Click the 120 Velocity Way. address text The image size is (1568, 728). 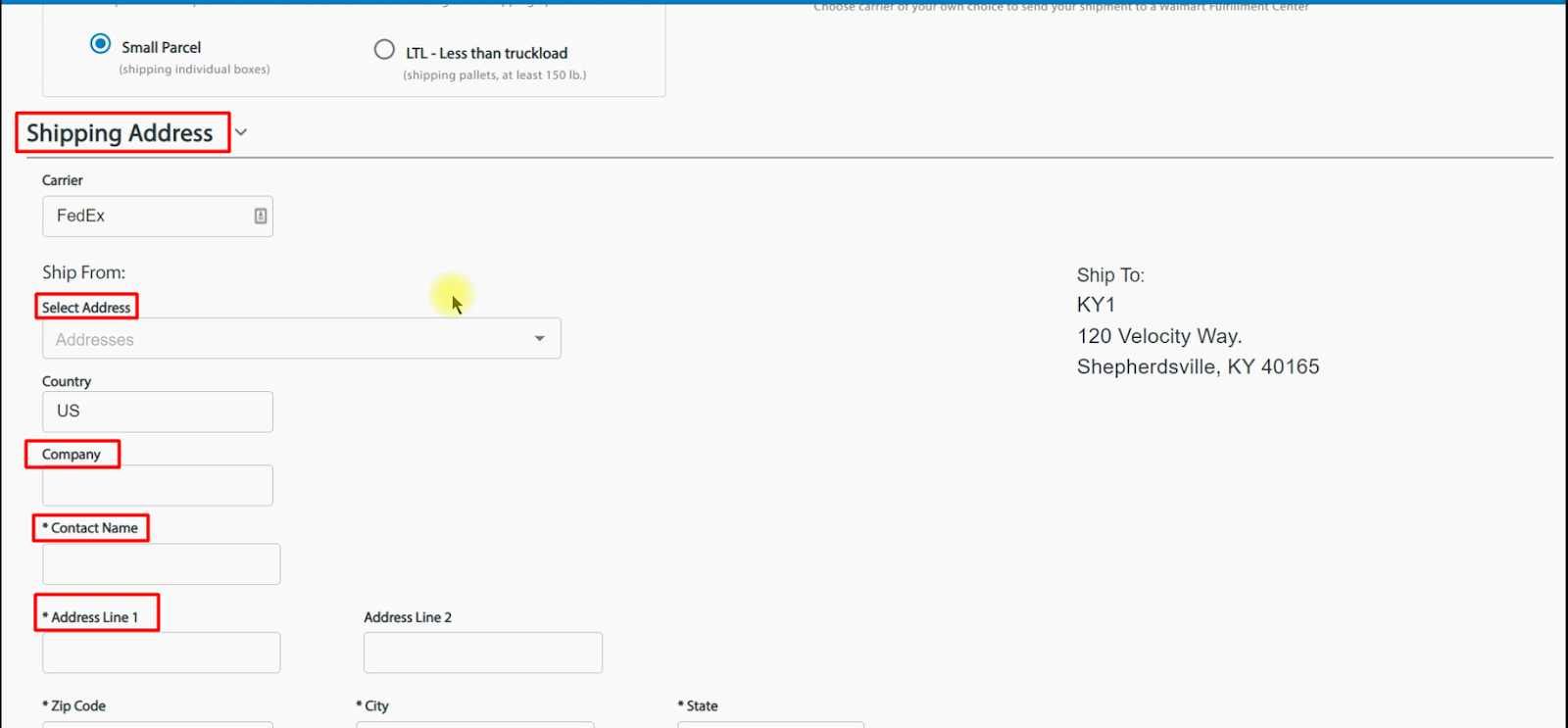pos(1159,336)
